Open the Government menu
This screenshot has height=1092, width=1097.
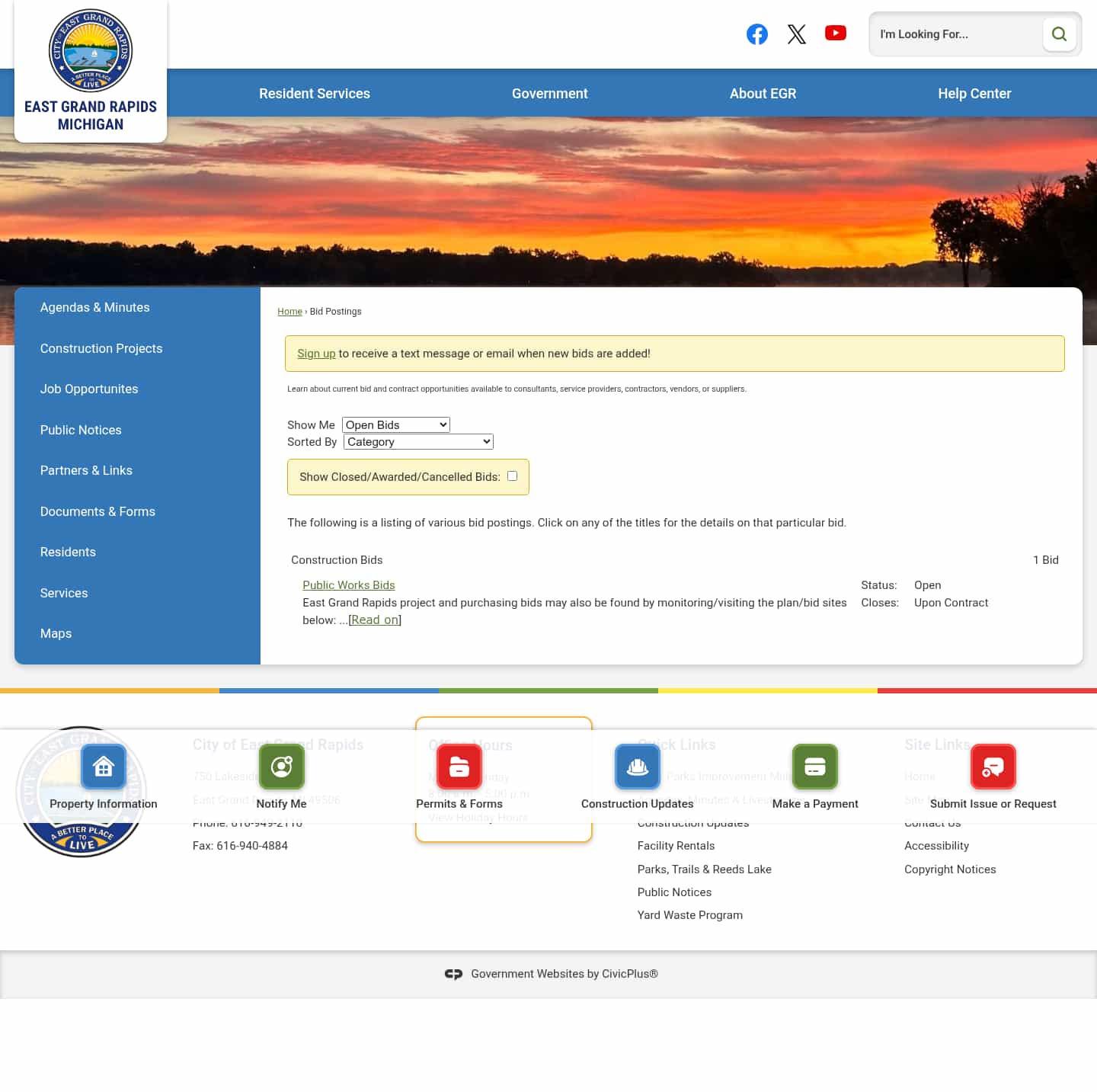tap(549, 93)
